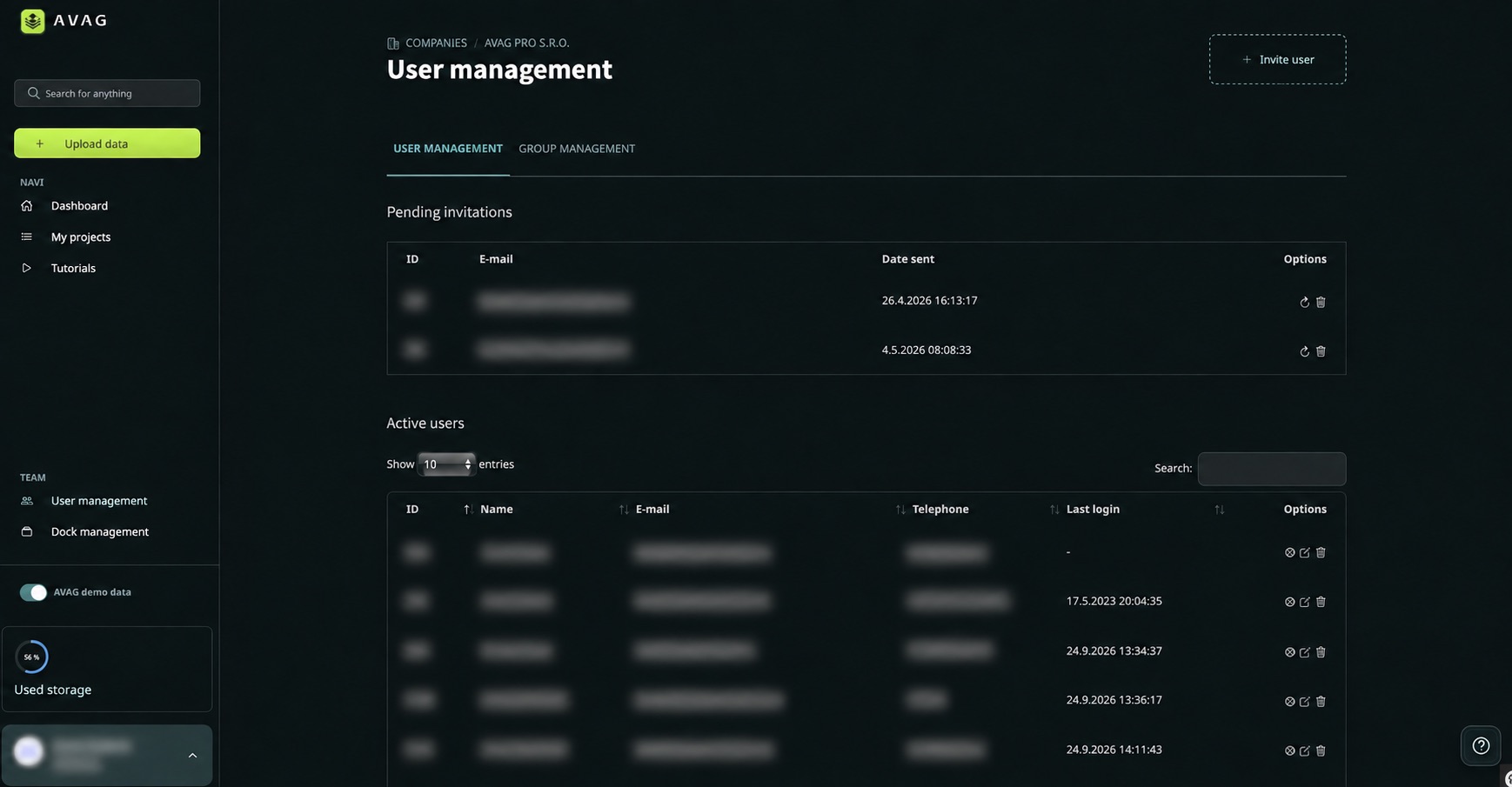Deactivate the user with no last login
This screenshot has width=1512, height=787.
[x=1290, y=552]
